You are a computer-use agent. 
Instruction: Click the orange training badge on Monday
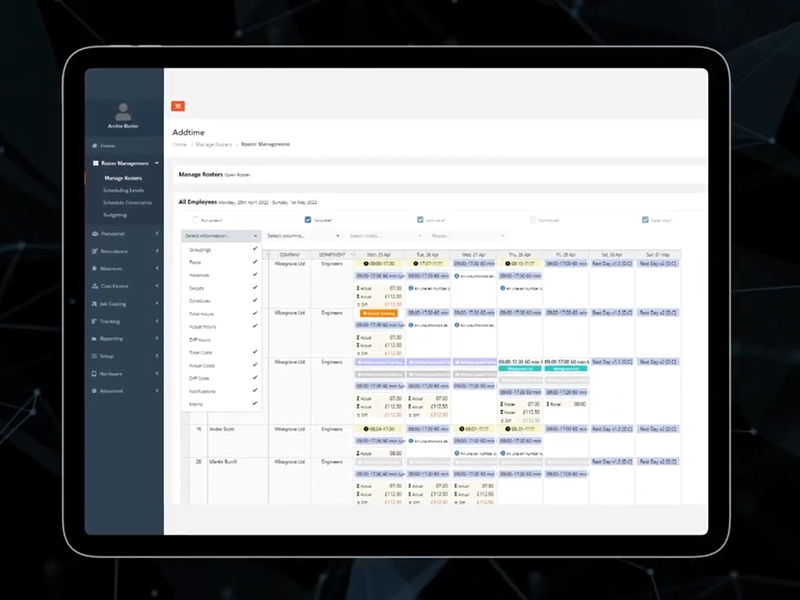pyautogui.click(x=379, y=313)
